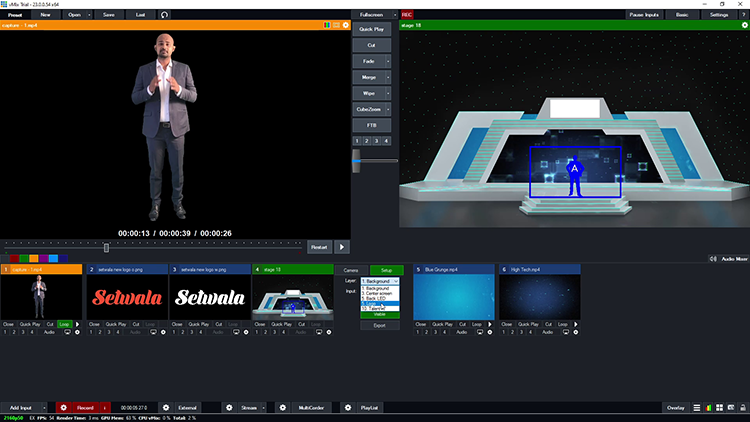Toggle Loop on capture - 1.mp4 input
The image size is (750, 422).
(64, 324)
